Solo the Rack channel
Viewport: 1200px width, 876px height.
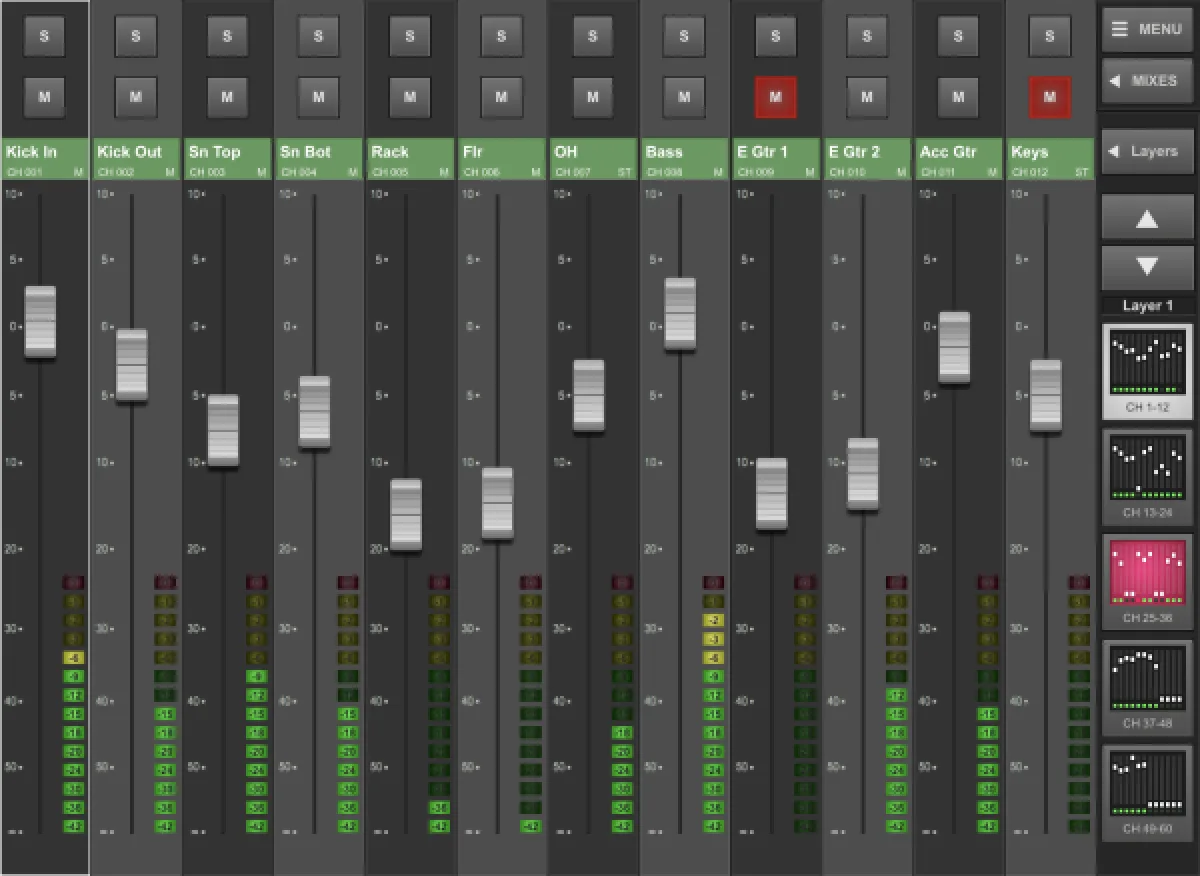click(410, 36)
